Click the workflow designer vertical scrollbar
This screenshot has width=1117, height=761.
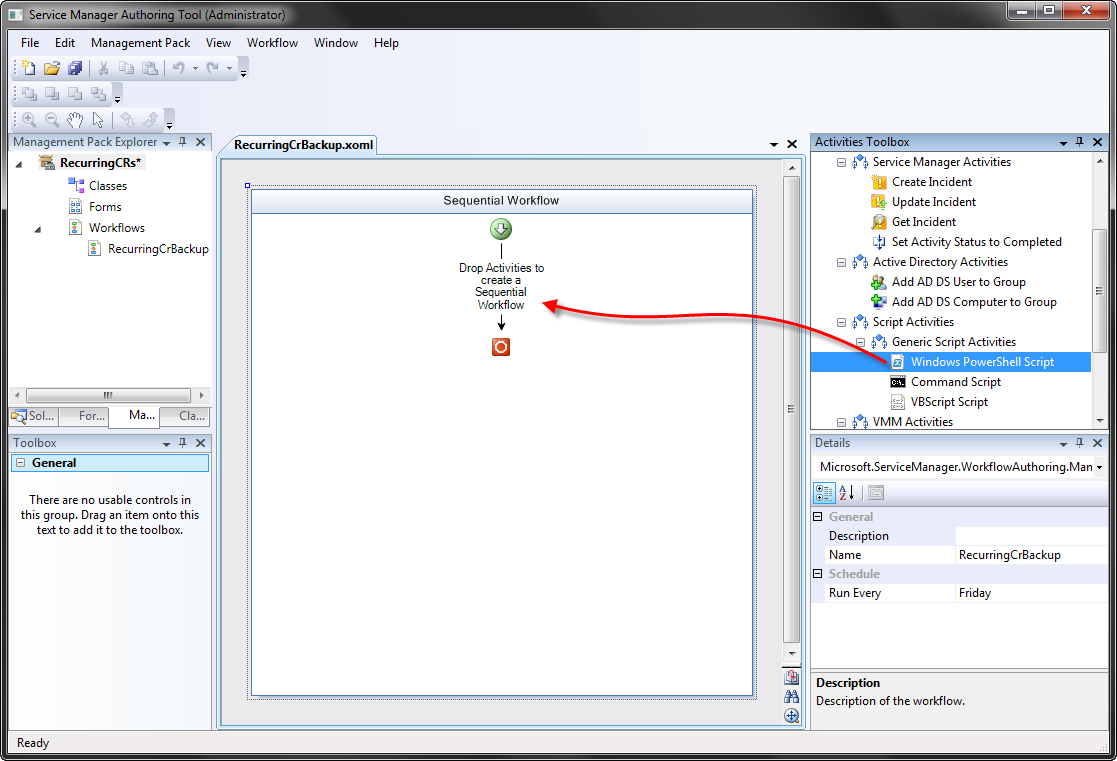(x=791, y=410)
